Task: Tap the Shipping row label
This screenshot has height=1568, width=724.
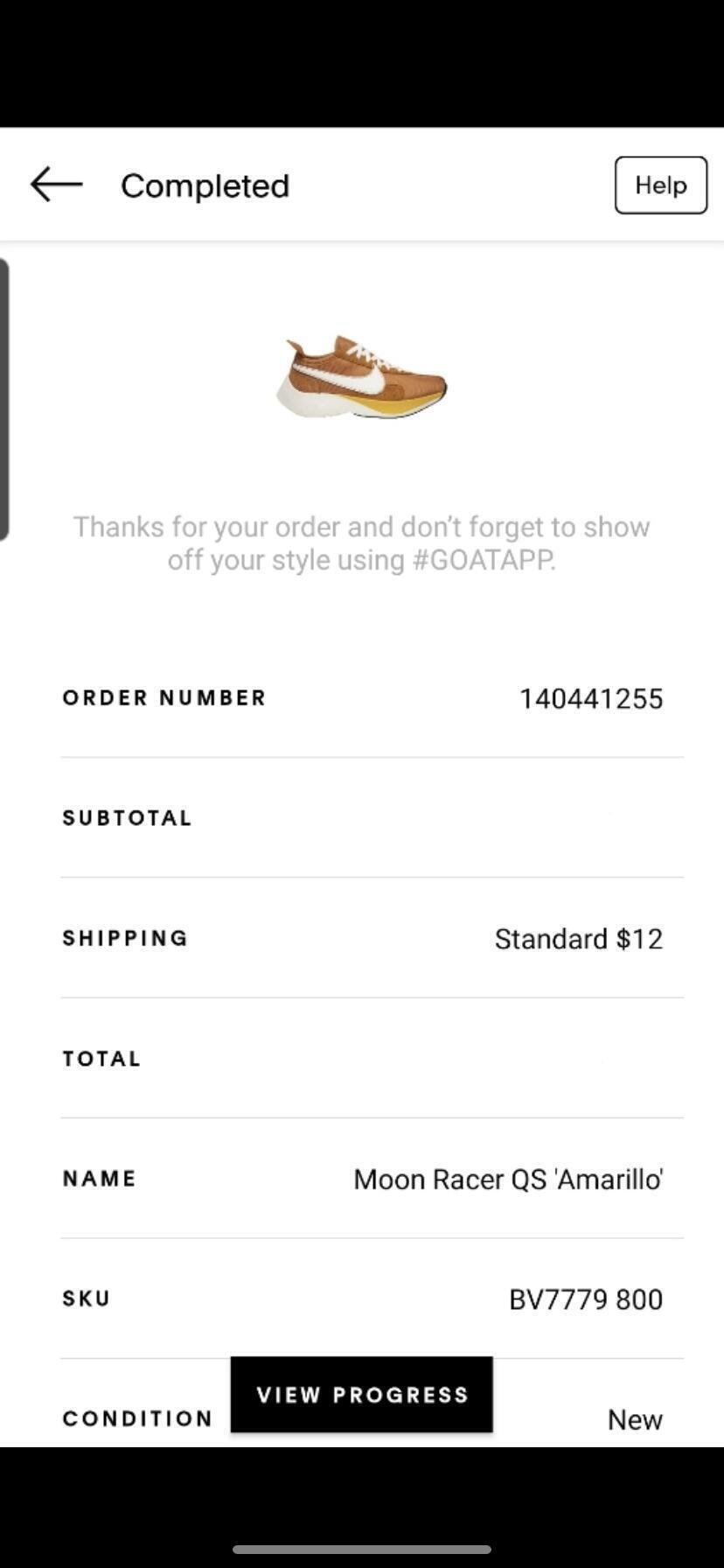Action: coord(125,938)
